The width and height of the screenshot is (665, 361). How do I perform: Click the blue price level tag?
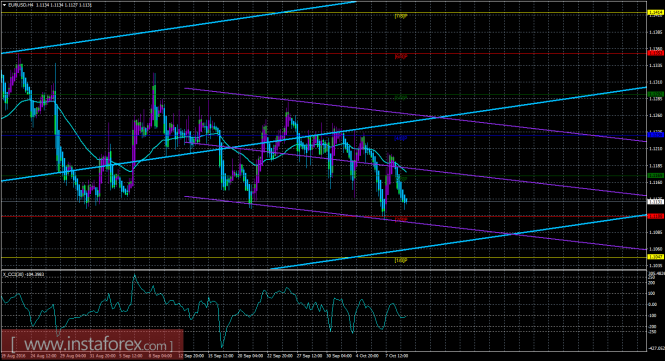[x=656, y=135]
